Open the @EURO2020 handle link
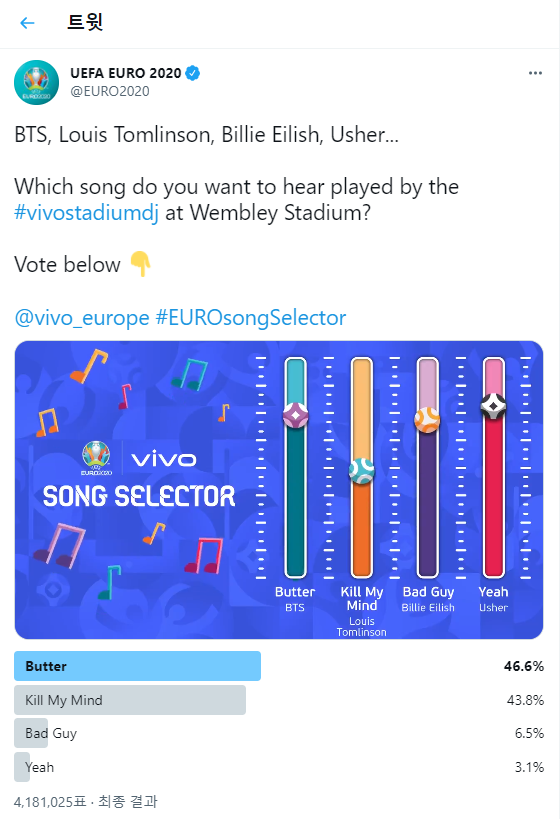 point(110,91)
